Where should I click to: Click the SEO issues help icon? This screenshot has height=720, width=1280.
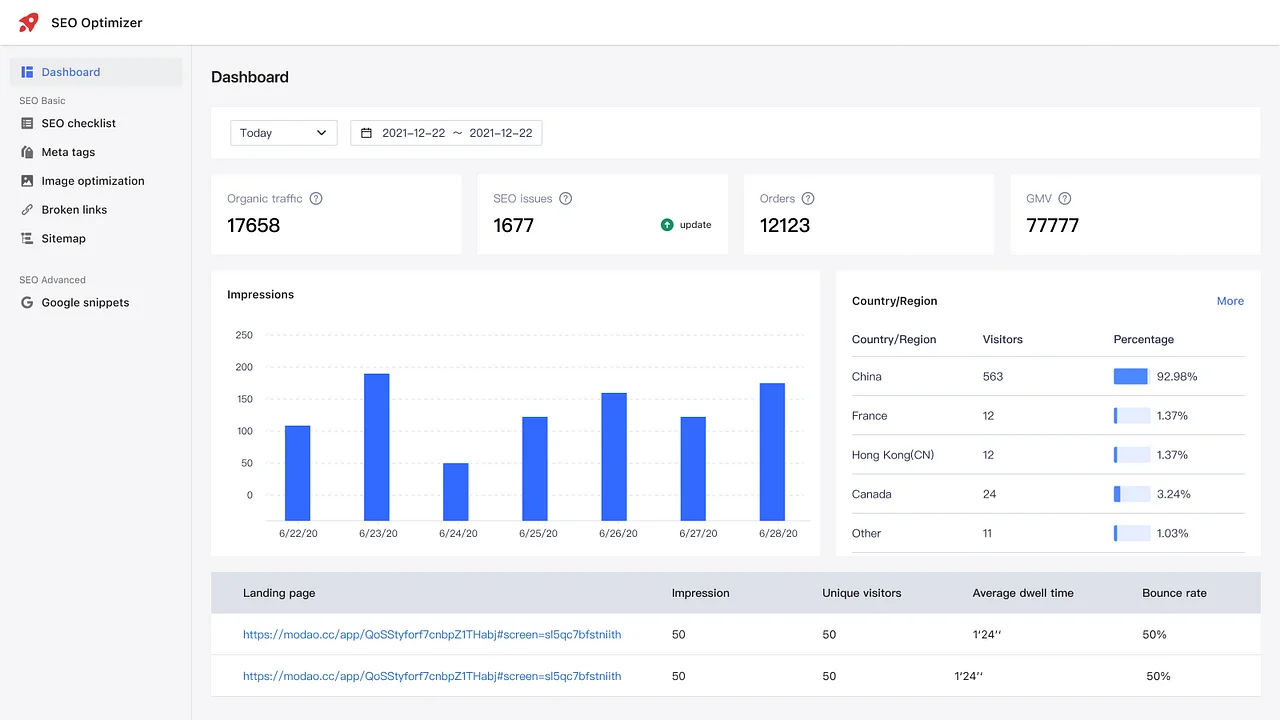[566, 198]
